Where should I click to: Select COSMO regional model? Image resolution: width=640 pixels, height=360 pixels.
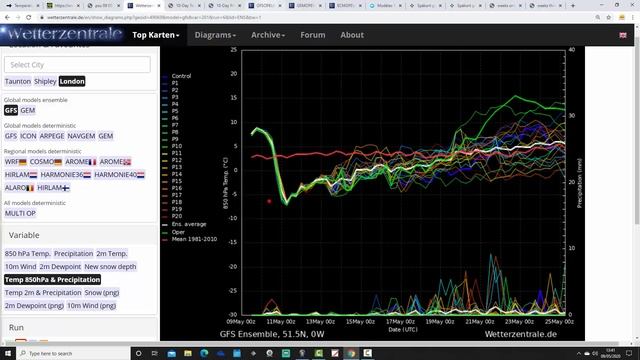click(x=46, y=162)
